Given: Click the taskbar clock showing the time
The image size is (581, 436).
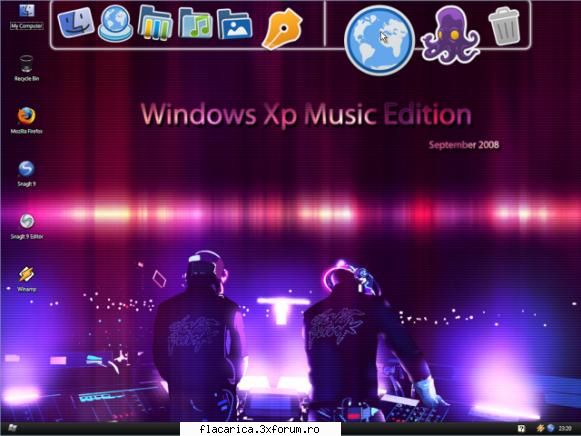Looking at the screenshot, I should pyautogui.click(x=565, y=429).
